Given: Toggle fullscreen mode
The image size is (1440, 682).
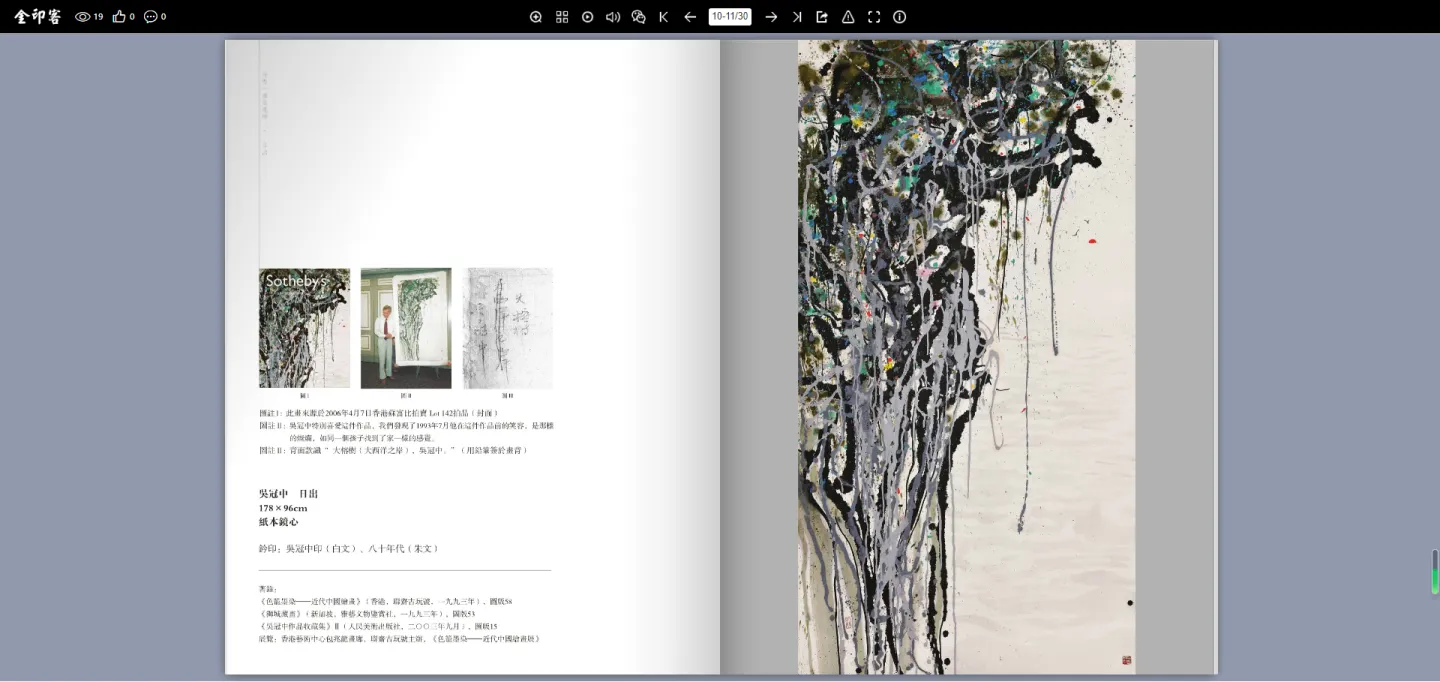Looking at the screenshot, I should coord(874,17).
